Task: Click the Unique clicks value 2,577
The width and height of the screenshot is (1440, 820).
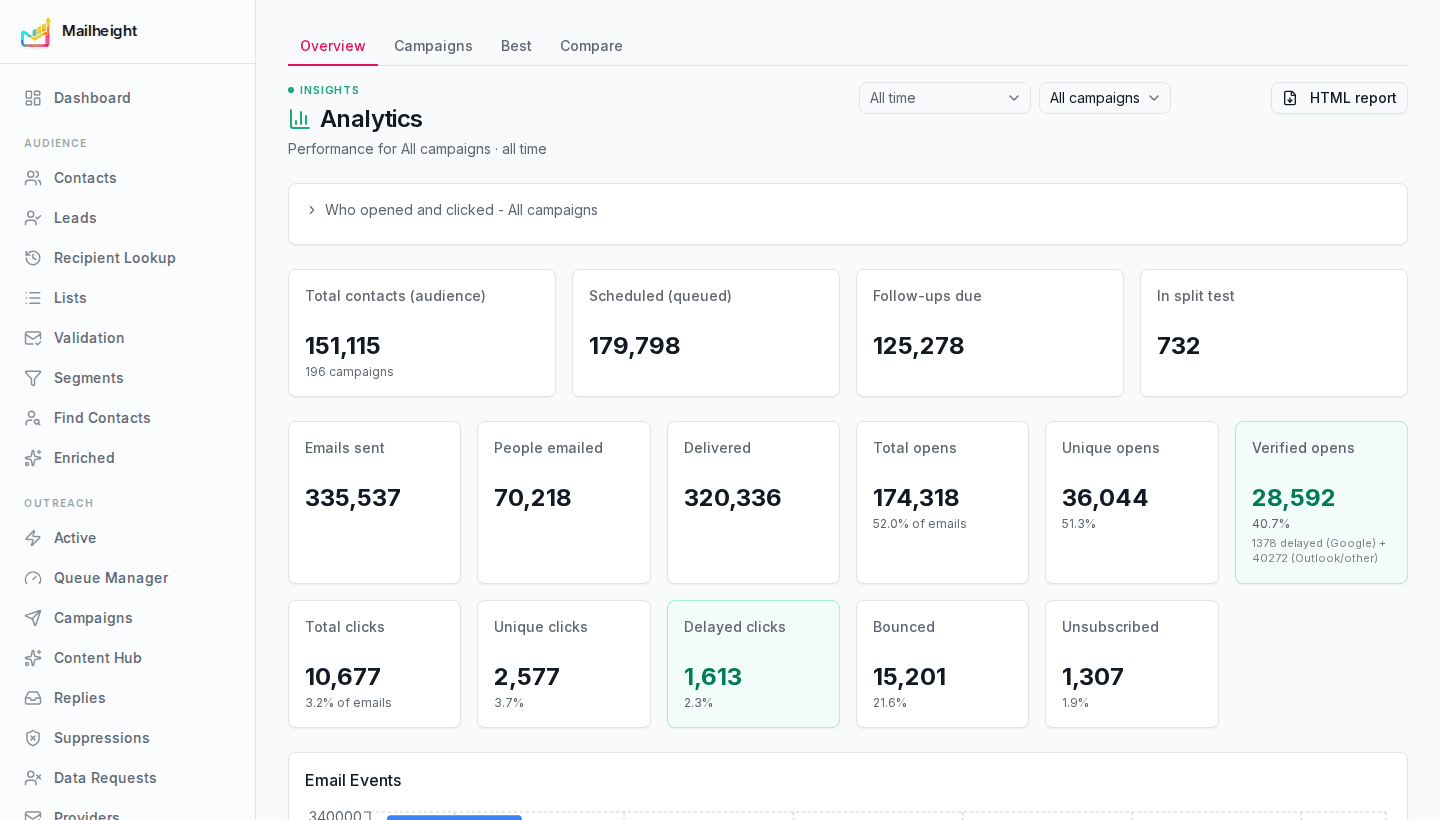Action: [527, 677]
